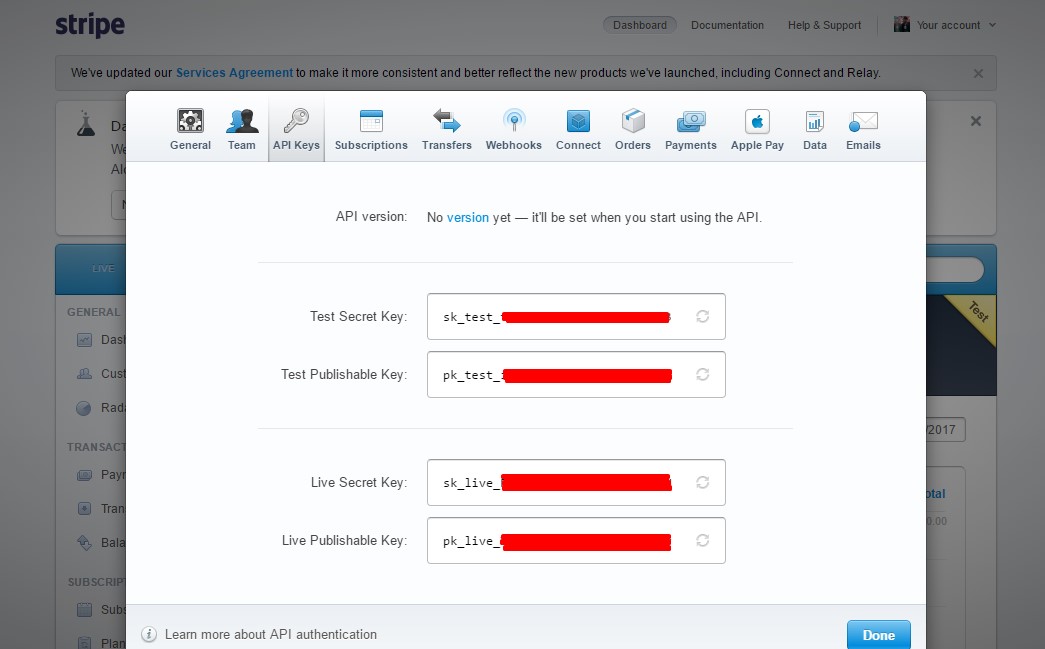Toggle the LIVE mode switch

click(103, 269)
